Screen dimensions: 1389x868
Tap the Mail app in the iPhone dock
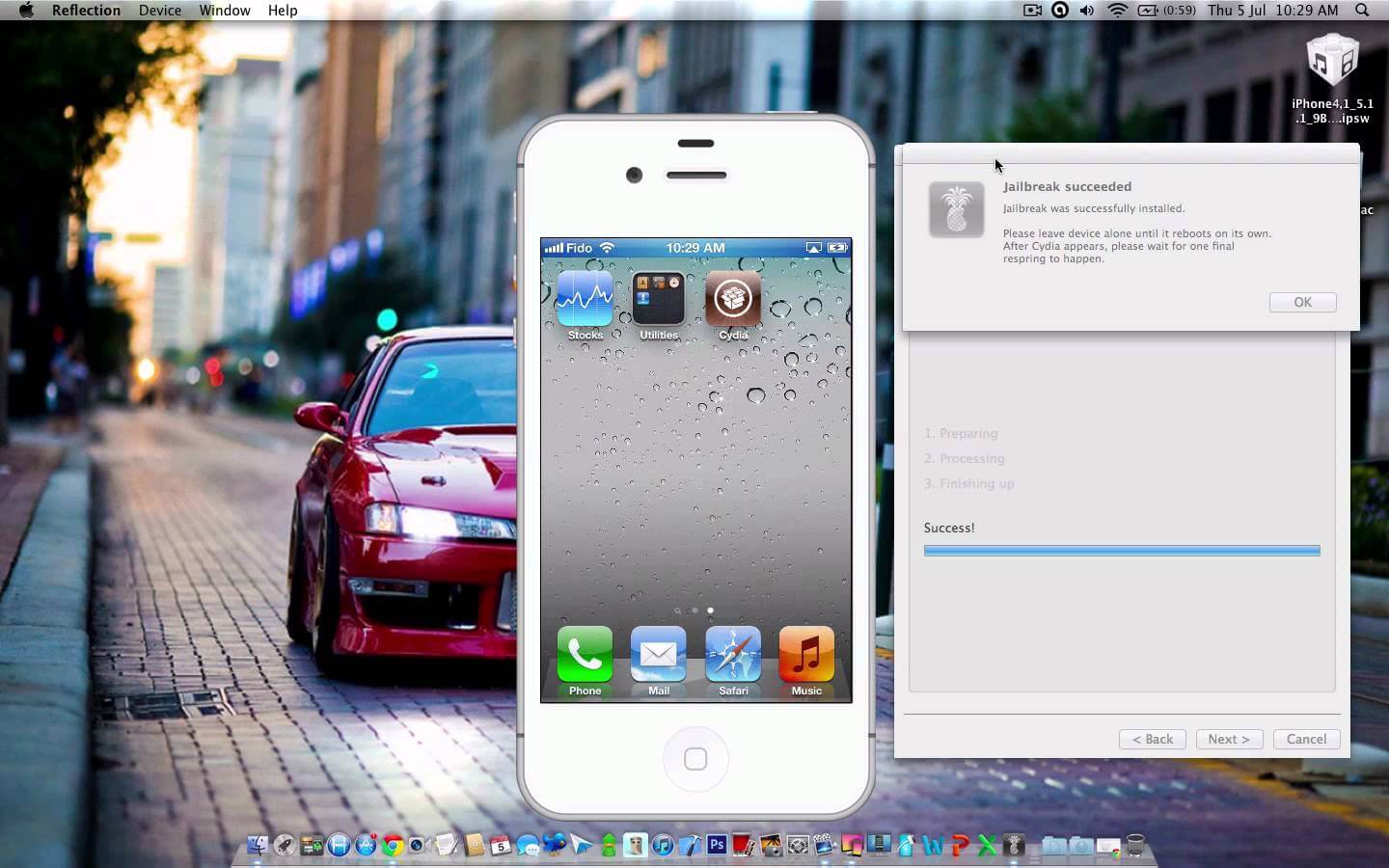coord(659,654)
